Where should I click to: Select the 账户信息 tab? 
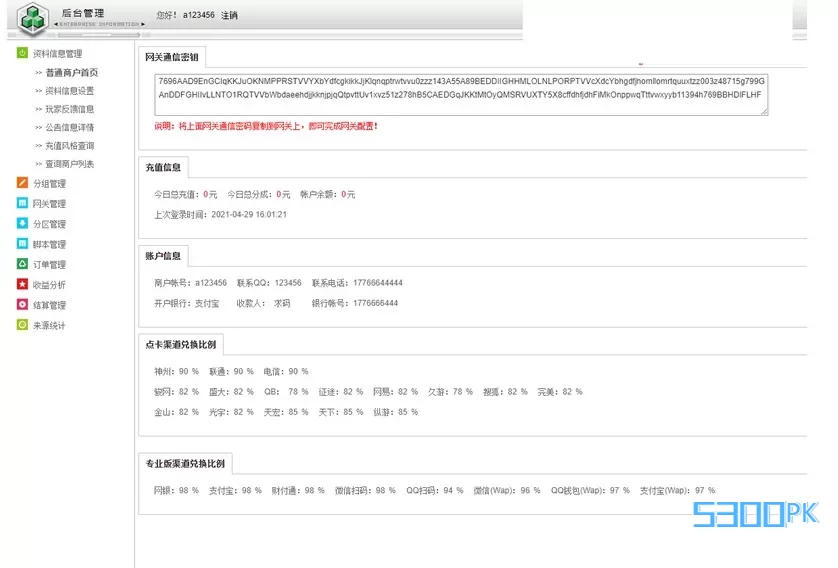(163, 256)
